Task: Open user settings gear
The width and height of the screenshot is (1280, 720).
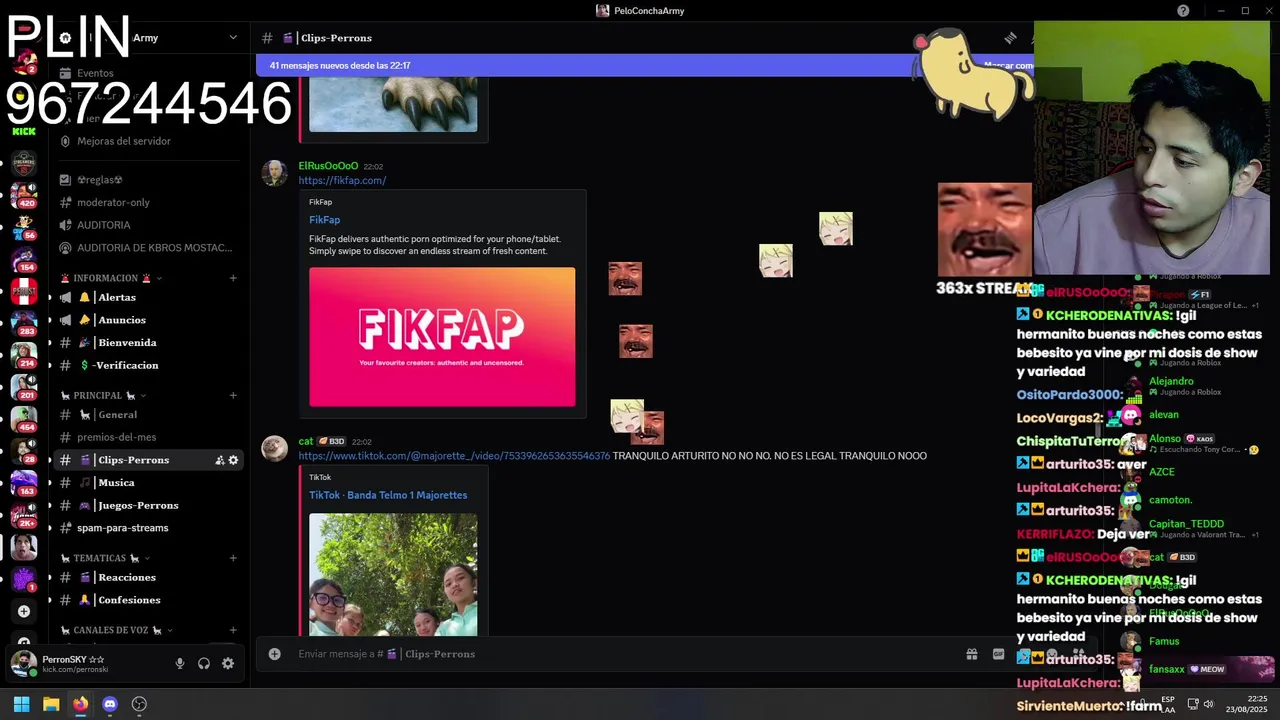Action: point(228,663)
